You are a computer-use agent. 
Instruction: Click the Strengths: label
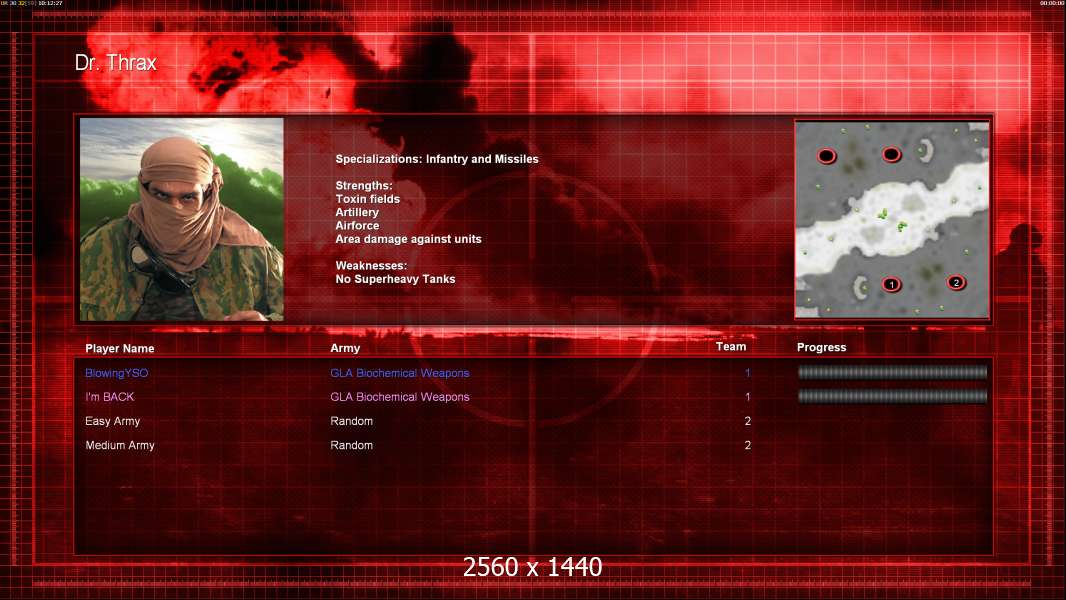[364, 186]
